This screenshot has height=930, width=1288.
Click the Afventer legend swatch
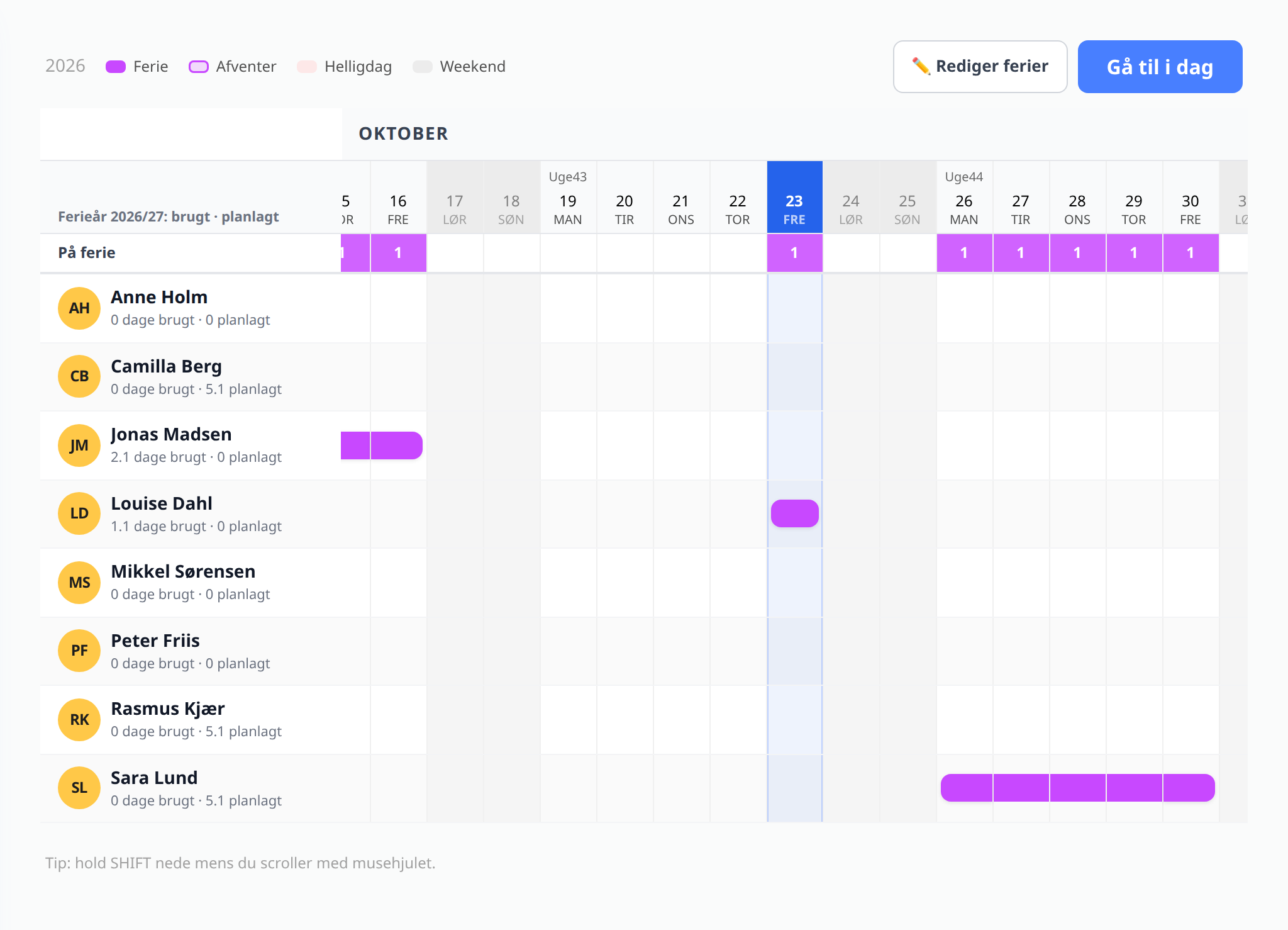point(199,67)
